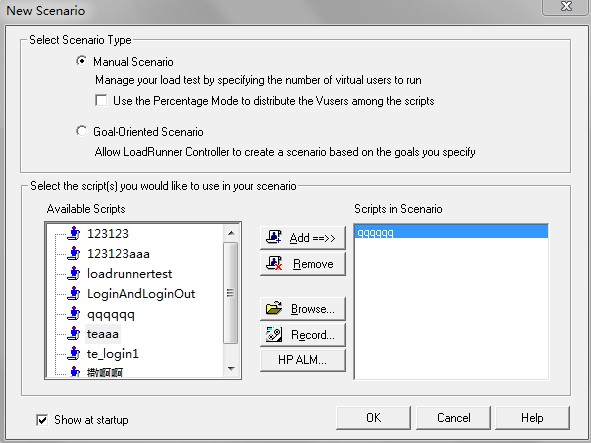
Task: Click the down arrow of scripts list
Action: tap(231, 368)
